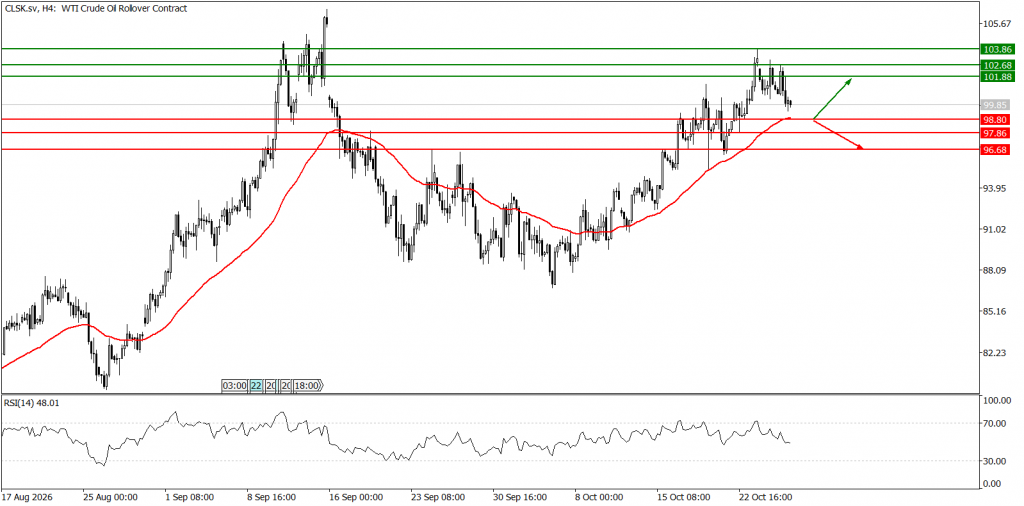Click the green 103.86 resistance price label
1024x506 pixels.
[997, 49]
